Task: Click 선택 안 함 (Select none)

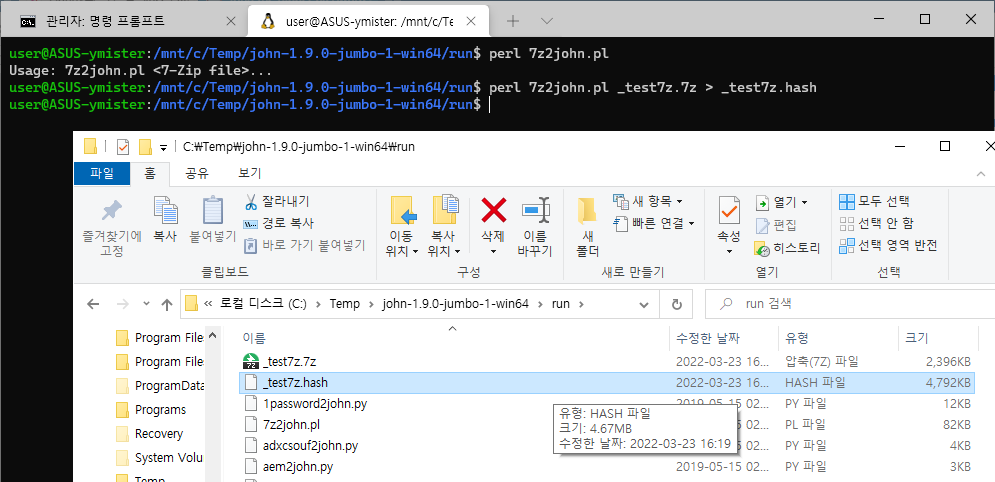Action: (876, 223)
